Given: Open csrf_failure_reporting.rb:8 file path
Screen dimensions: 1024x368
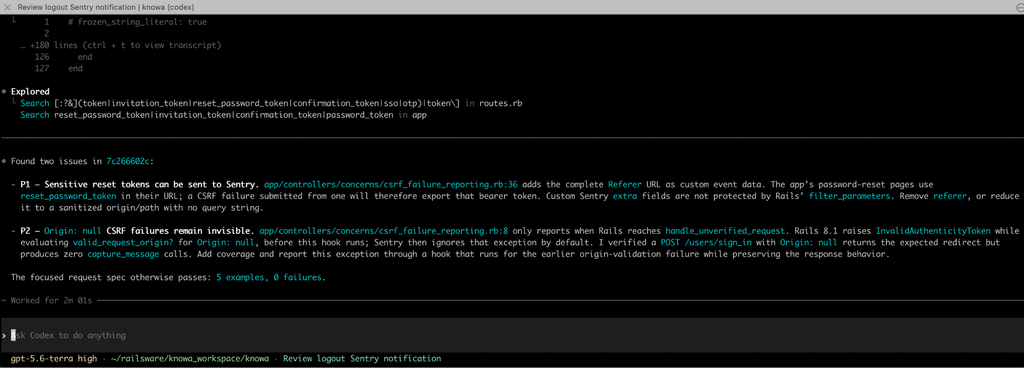Looking at the screenshot, I should pyautogui.click(x=384, y=231).
